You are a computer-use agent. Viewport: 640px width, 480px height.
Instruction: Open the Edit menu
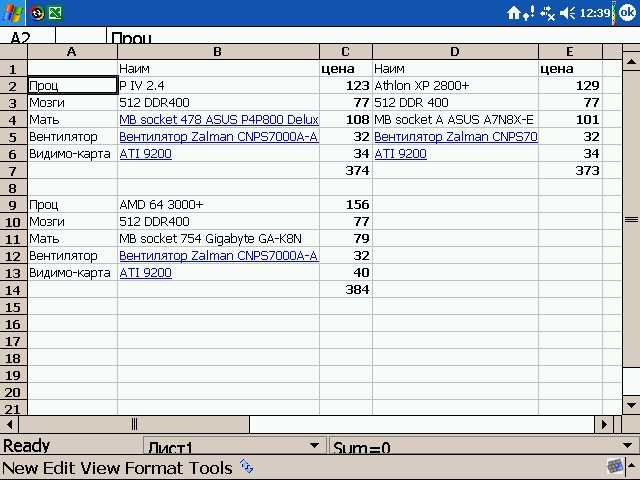click(x=59, y=468)
